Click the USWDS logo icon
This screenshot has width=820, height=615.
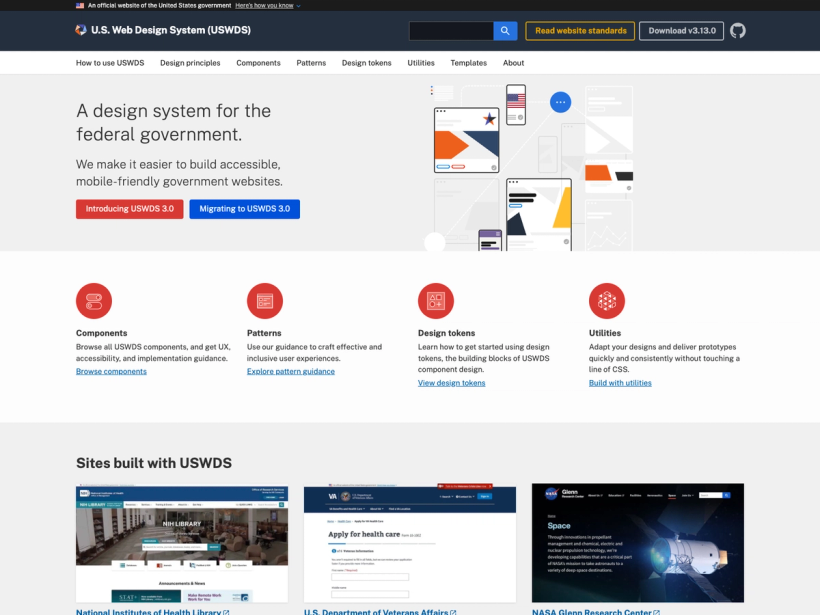tap(81, 30)
